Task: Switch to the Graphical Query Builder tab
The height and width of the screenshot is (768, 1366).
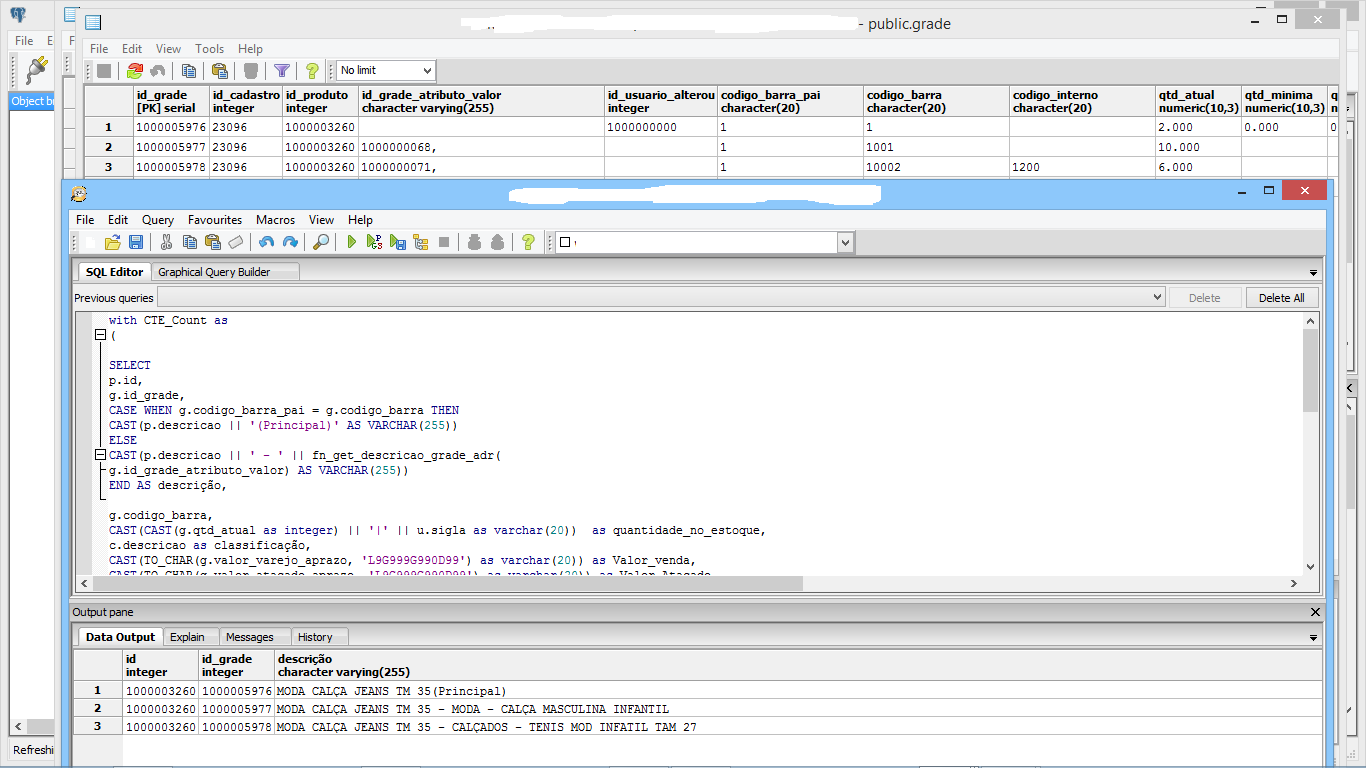Action: 214,272
